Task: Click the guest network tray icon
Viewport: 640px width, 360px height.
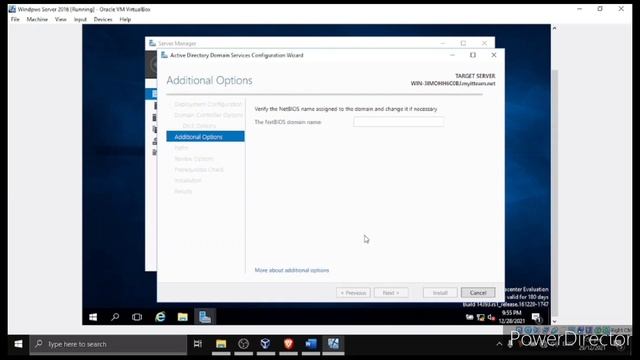Action: click(x=480, y=317)
